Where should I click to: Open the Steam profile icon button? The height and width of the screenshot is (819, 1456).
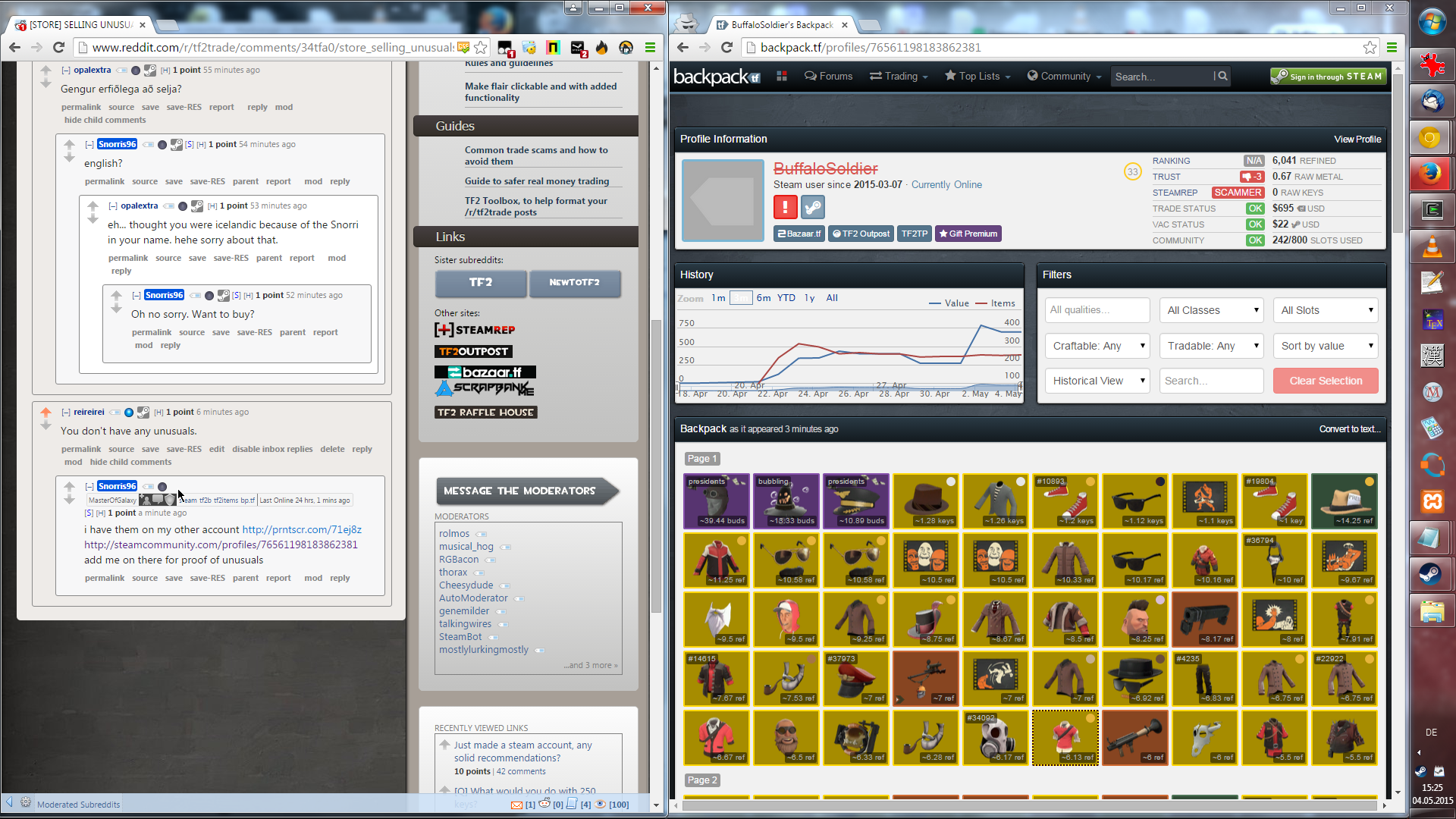point(813,206)
